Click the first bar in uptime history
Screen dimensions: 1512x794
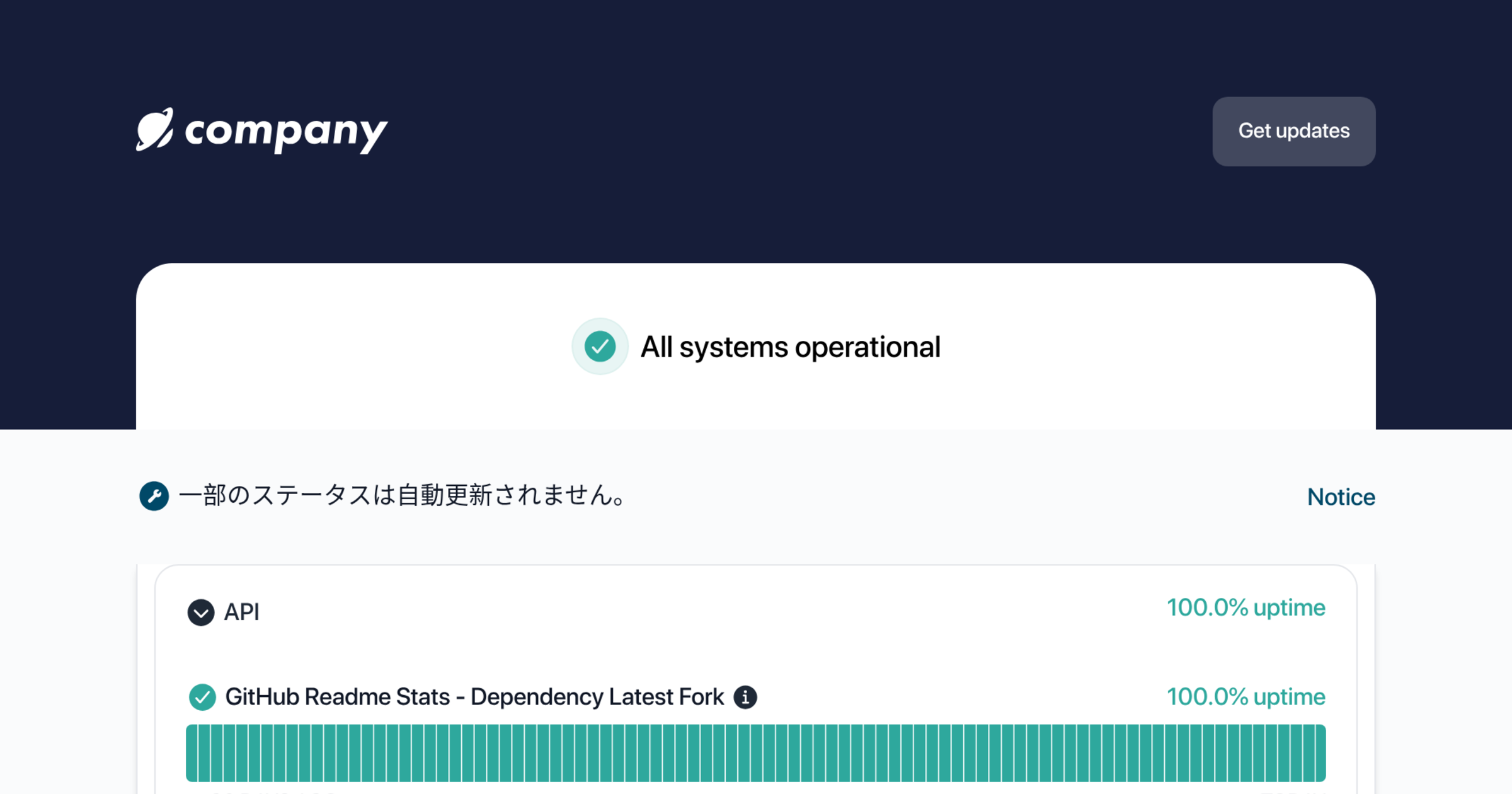192,753
